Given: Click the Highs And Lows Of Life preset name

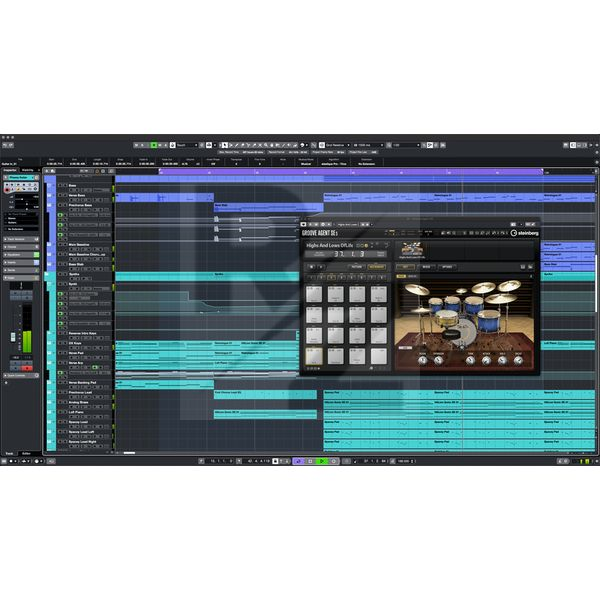Looking at the screenshot, I should pyautogui.click(x=330, y=245).
